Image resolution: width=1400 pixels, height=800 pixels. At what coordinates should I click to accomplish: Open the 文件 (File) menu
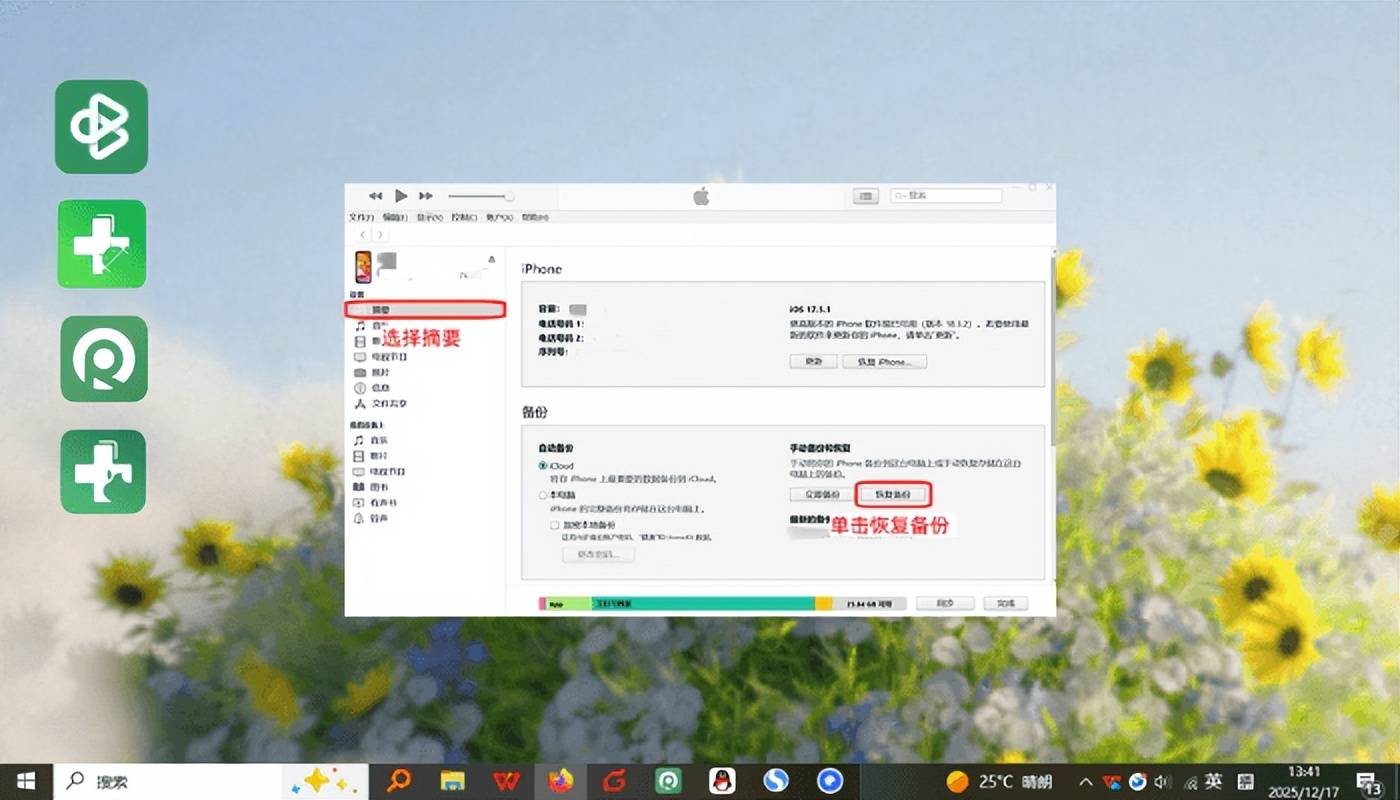click(361, 217)
